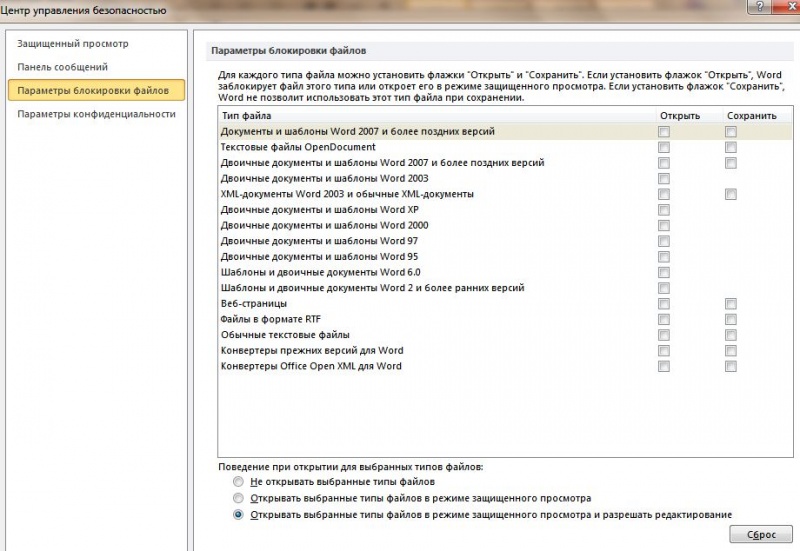Switch to Панель сообщений settings
Image resolution: width=800 pixels, height=551 pixels.
63,67
